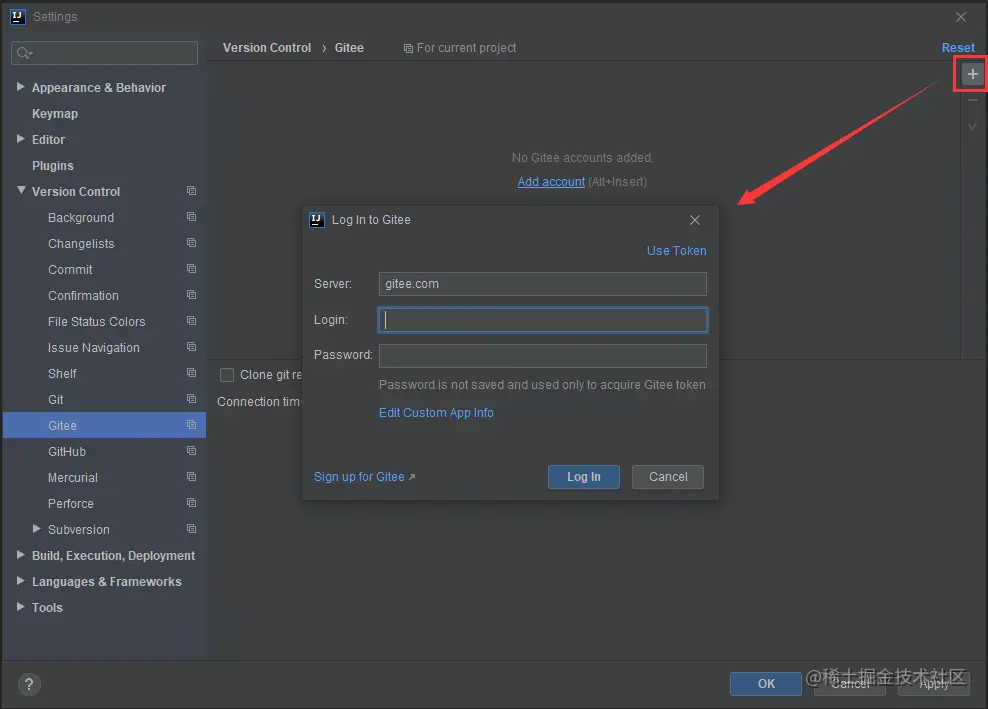Click the Log In button
This screenshot has height=709, width=988.
coord(583,477)
